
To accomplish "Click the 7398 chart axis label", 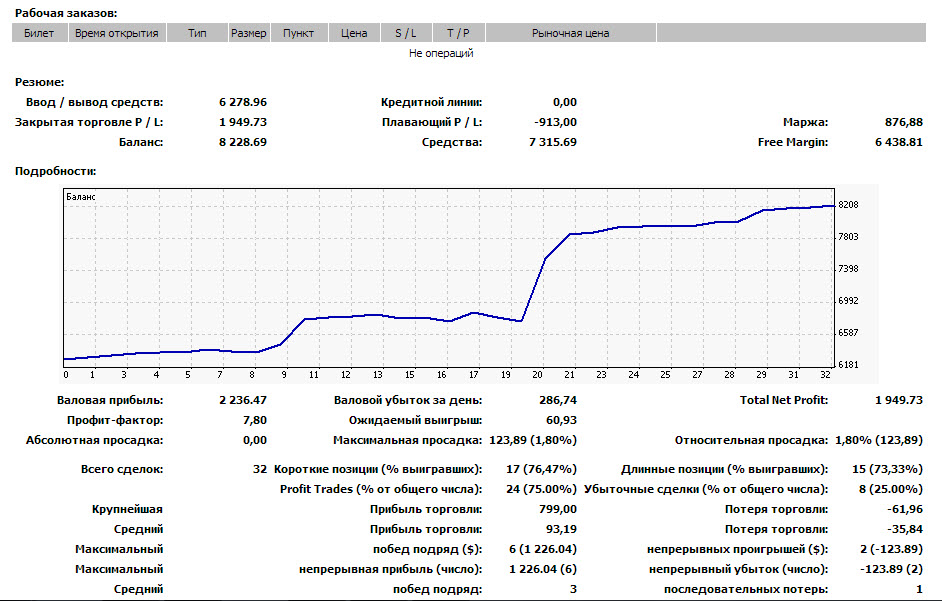I will point(848,269).
